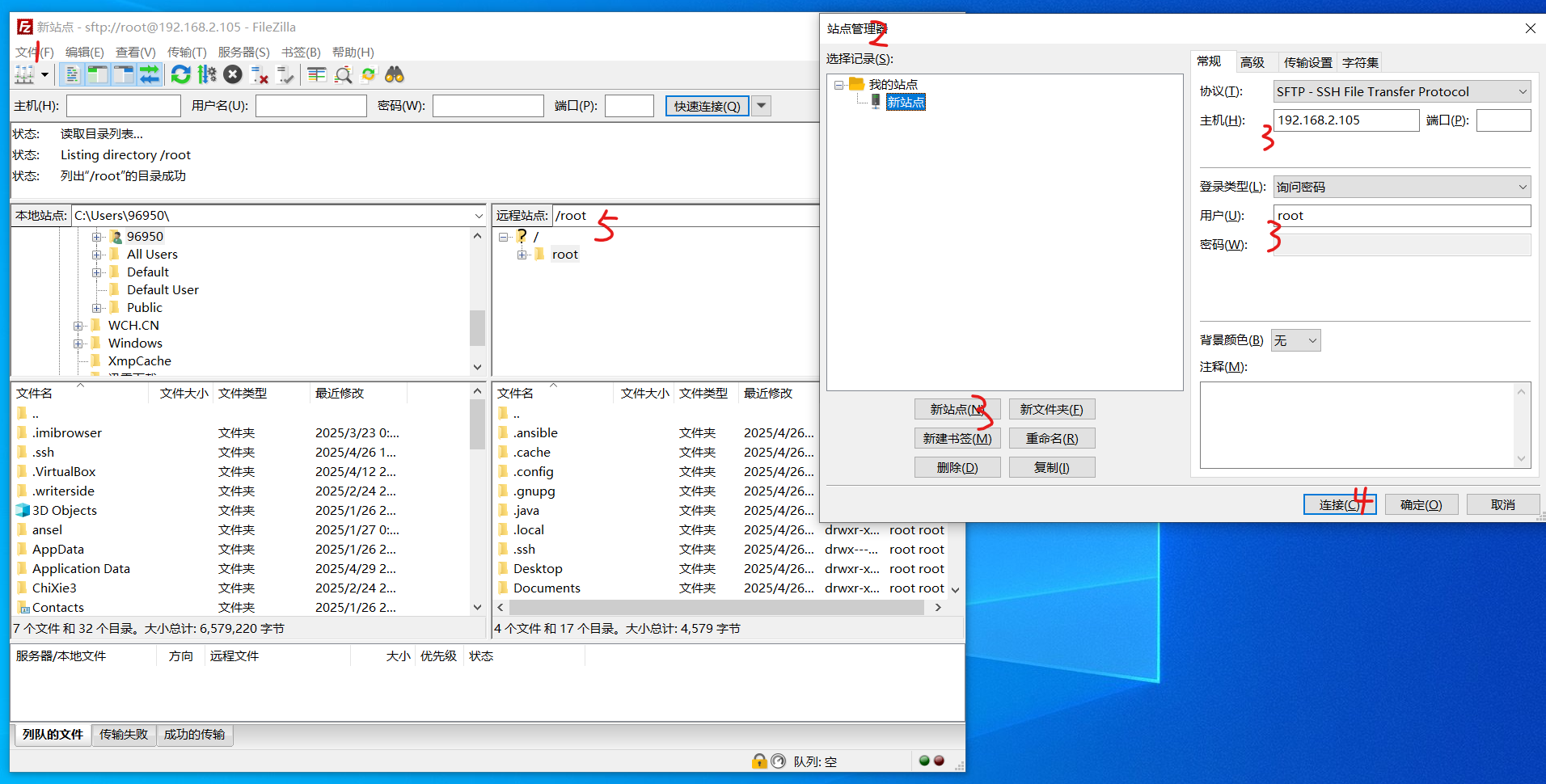
Task: Open directory listing filters icon
Action: [316, 74]
